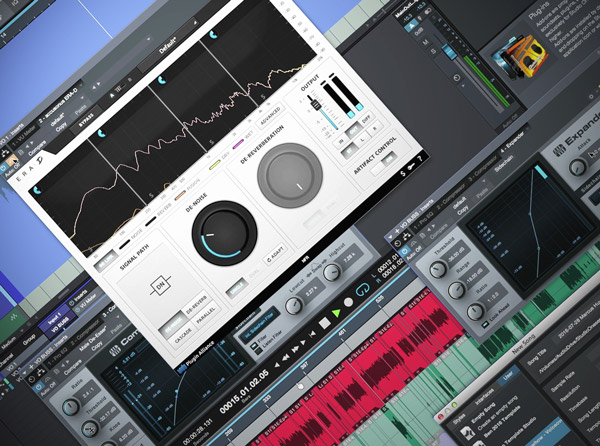
Task: Move the MainOut channel volume fader
Action: pyautogui.click(x=449, y=52)
